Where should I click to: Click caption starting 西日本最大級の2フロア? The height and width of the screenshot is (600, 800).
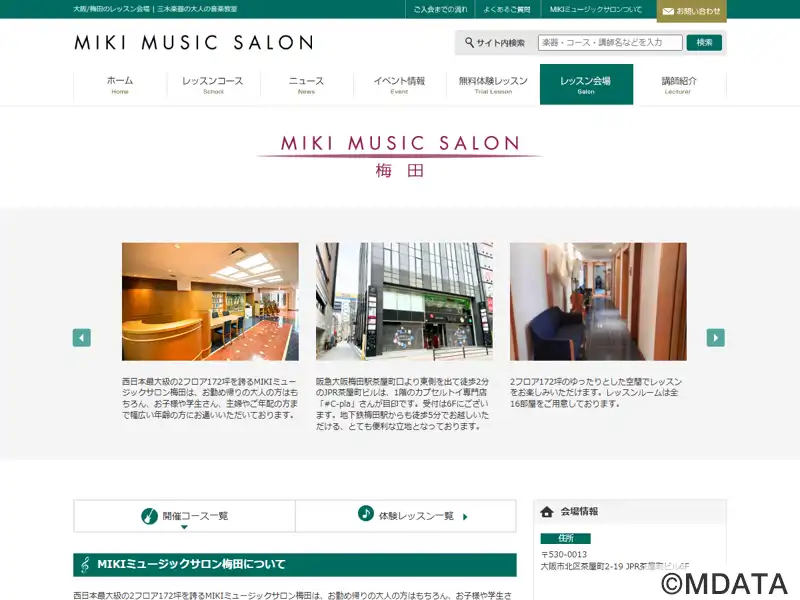[x=210, y=398]
